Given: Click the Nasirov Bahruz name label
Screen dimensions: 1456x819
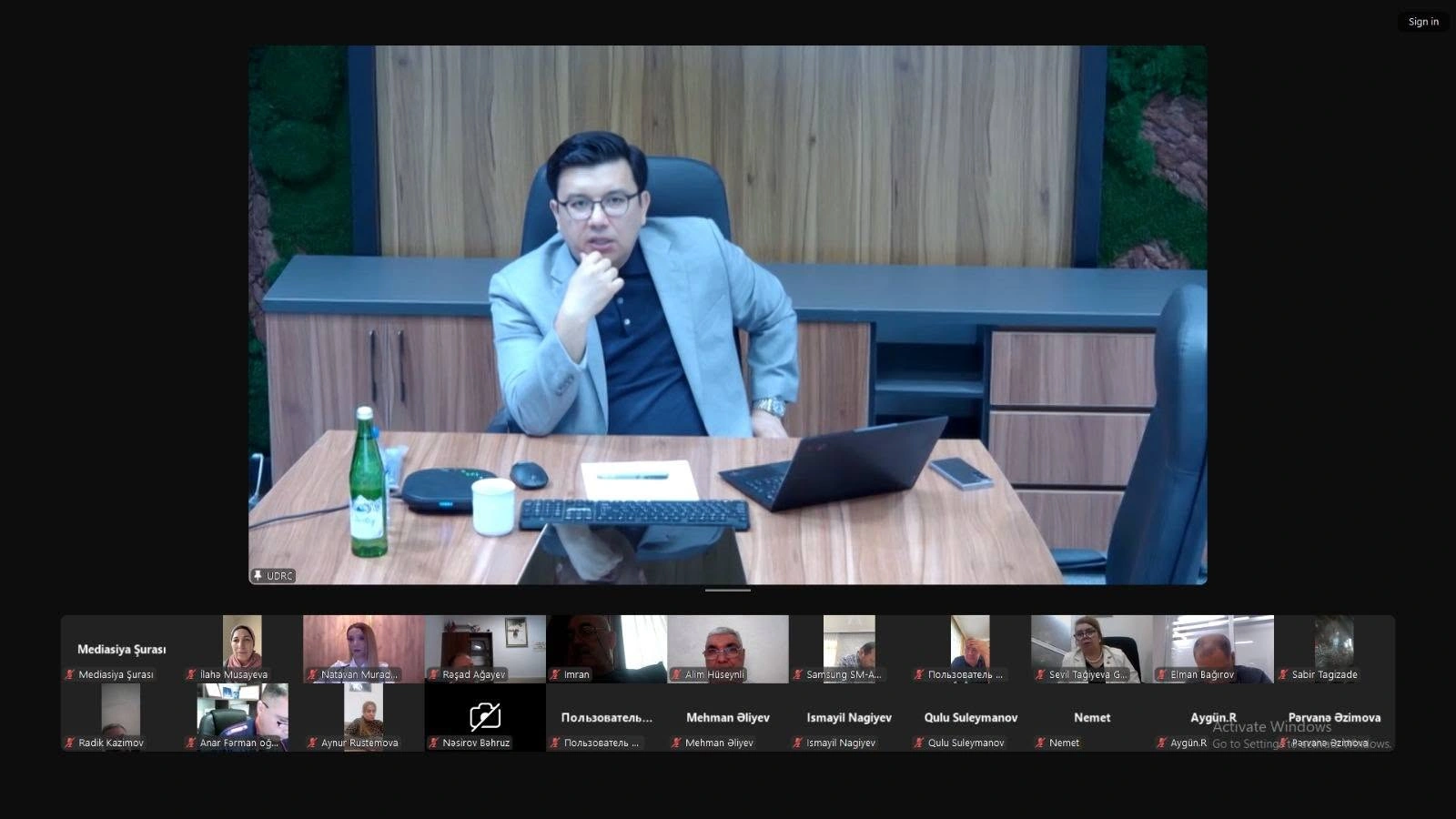Looking at the screenshot, I should 476,743.
